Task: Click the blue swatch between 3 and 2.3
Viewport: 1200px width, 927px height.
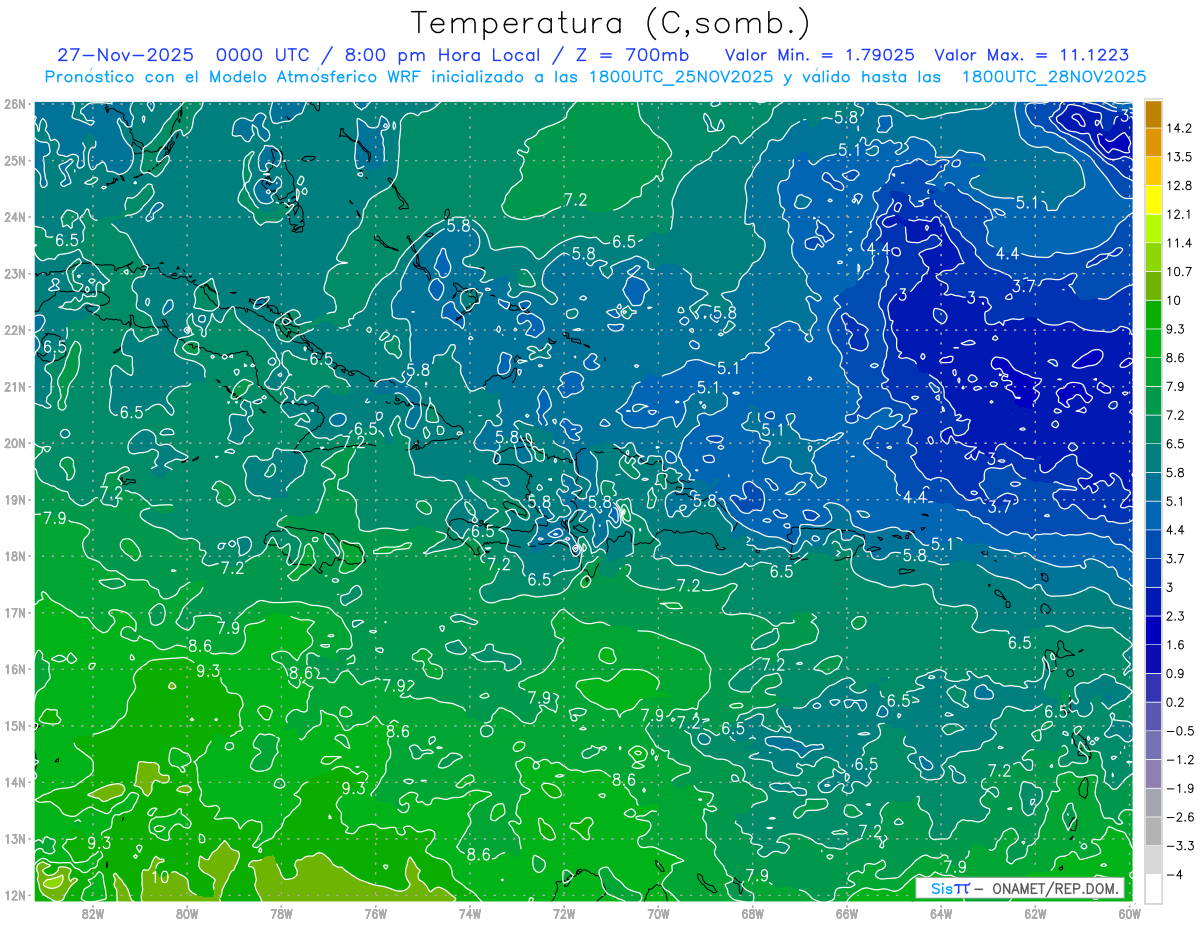Action: click(1154, 601)
